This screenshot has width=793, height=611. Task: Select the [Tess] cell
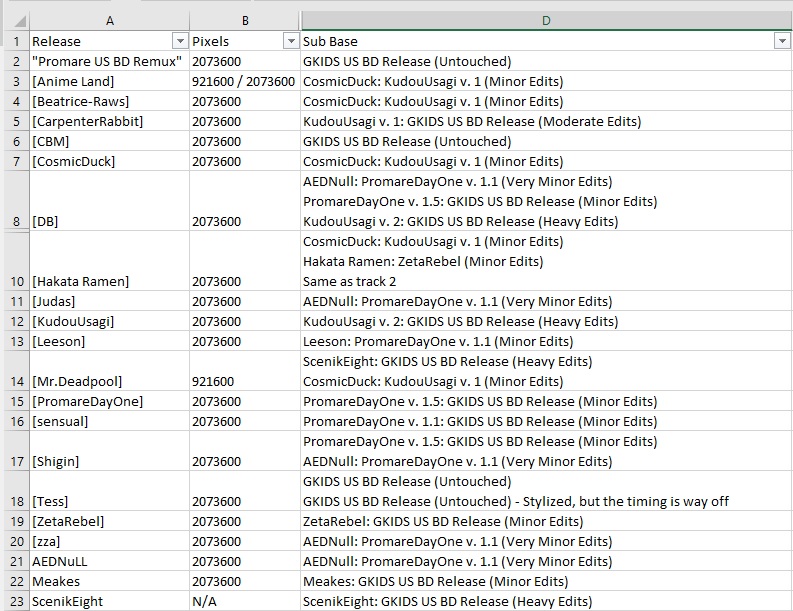coord(109,491)
